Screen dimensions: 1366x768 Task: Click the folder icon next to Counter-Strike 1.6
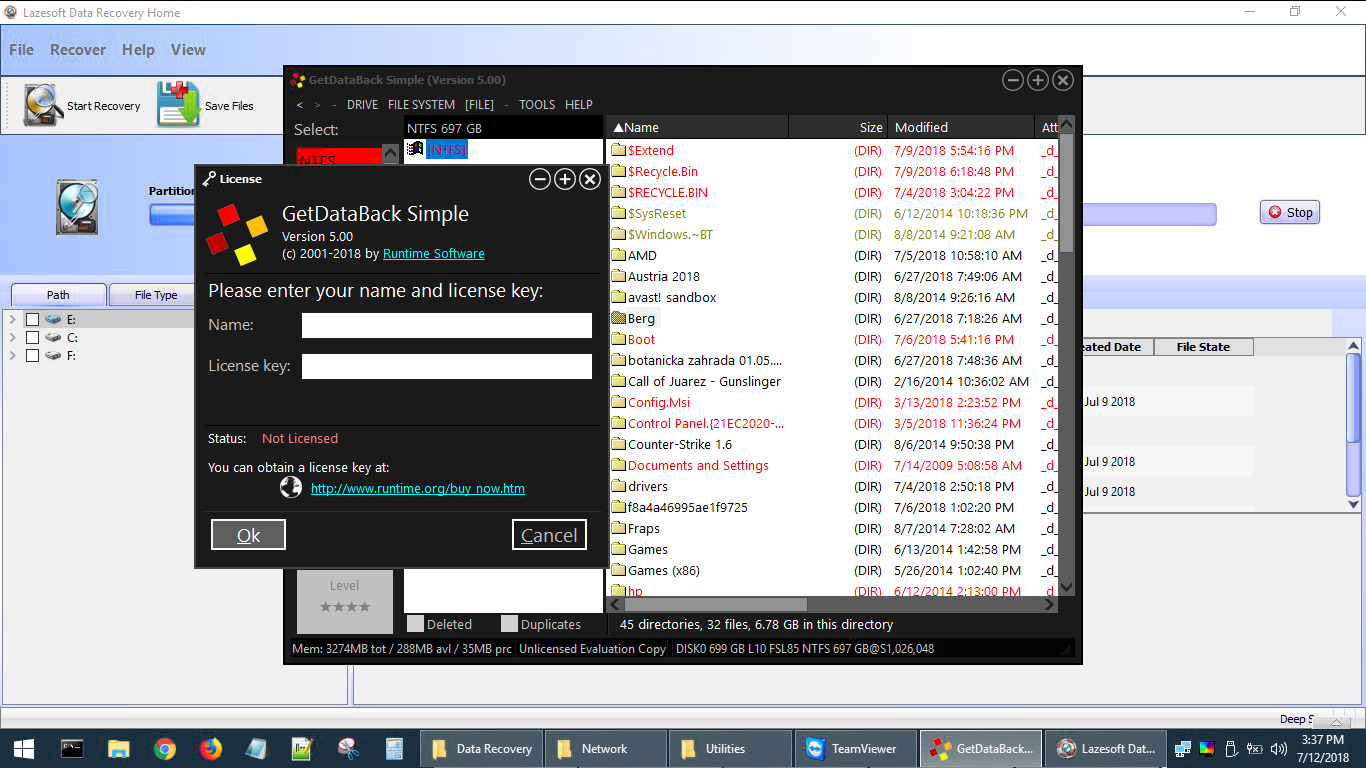pos(618,444)
